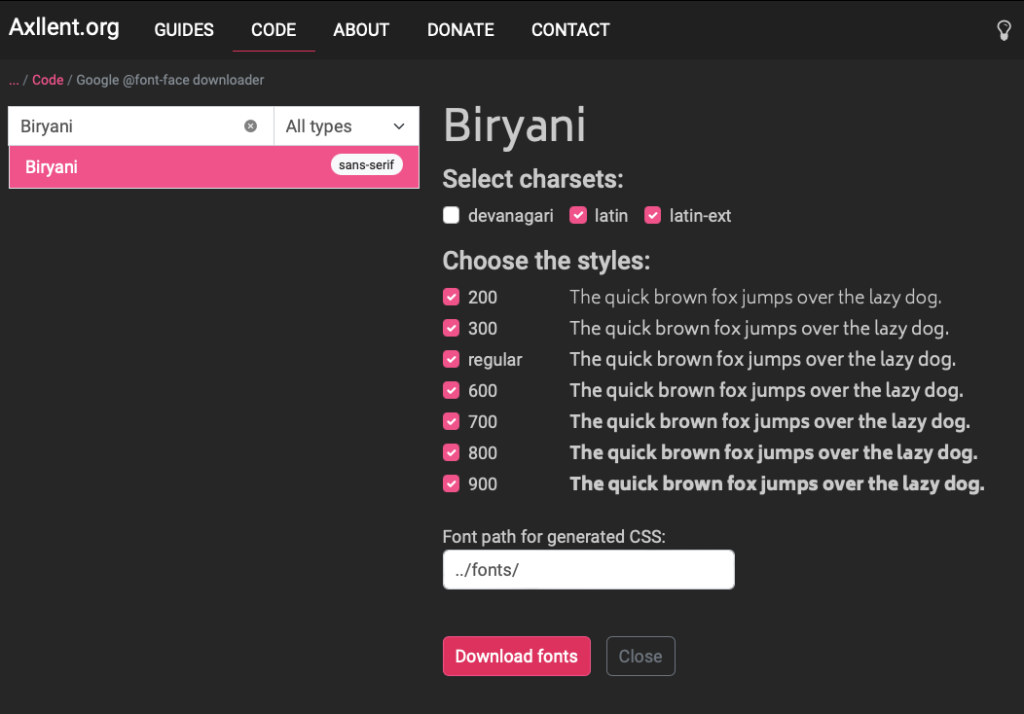The height and width of the screenshot is (714, 1024).
Task: Uncheck the 900 weight style
Action: coord(451,484)
